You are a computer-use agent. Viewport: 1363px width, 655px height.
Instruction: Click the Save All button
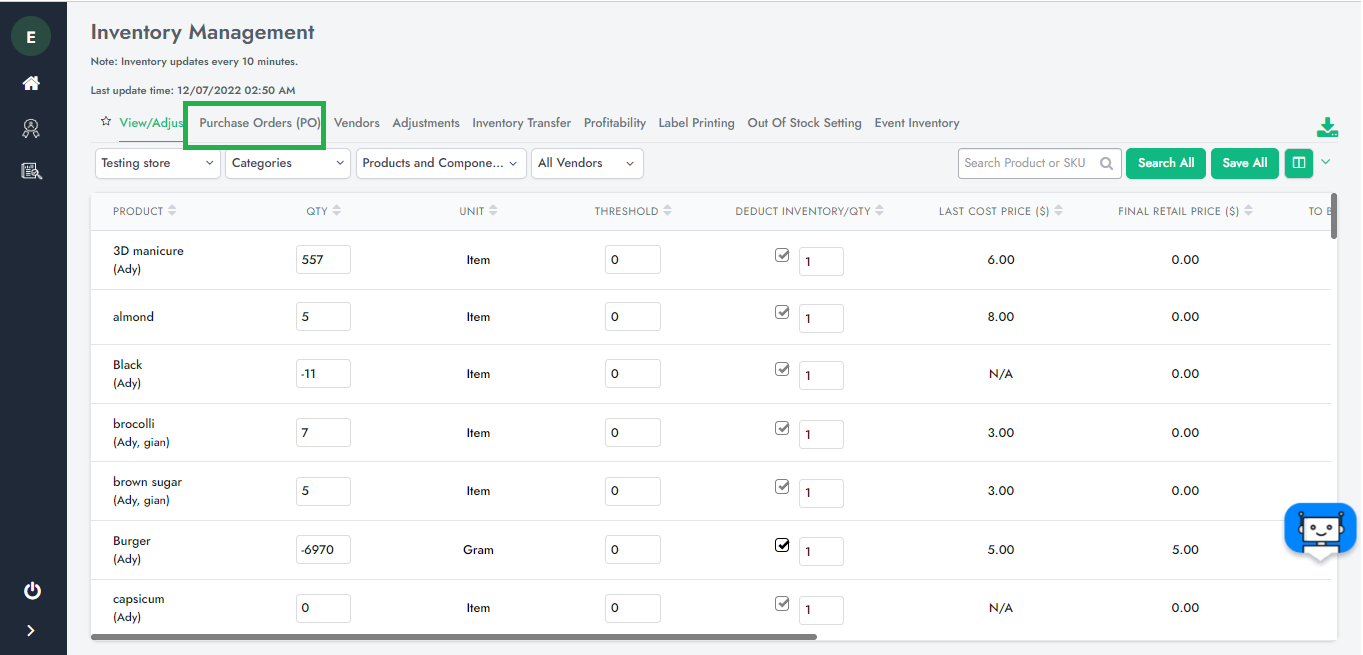1244,163
